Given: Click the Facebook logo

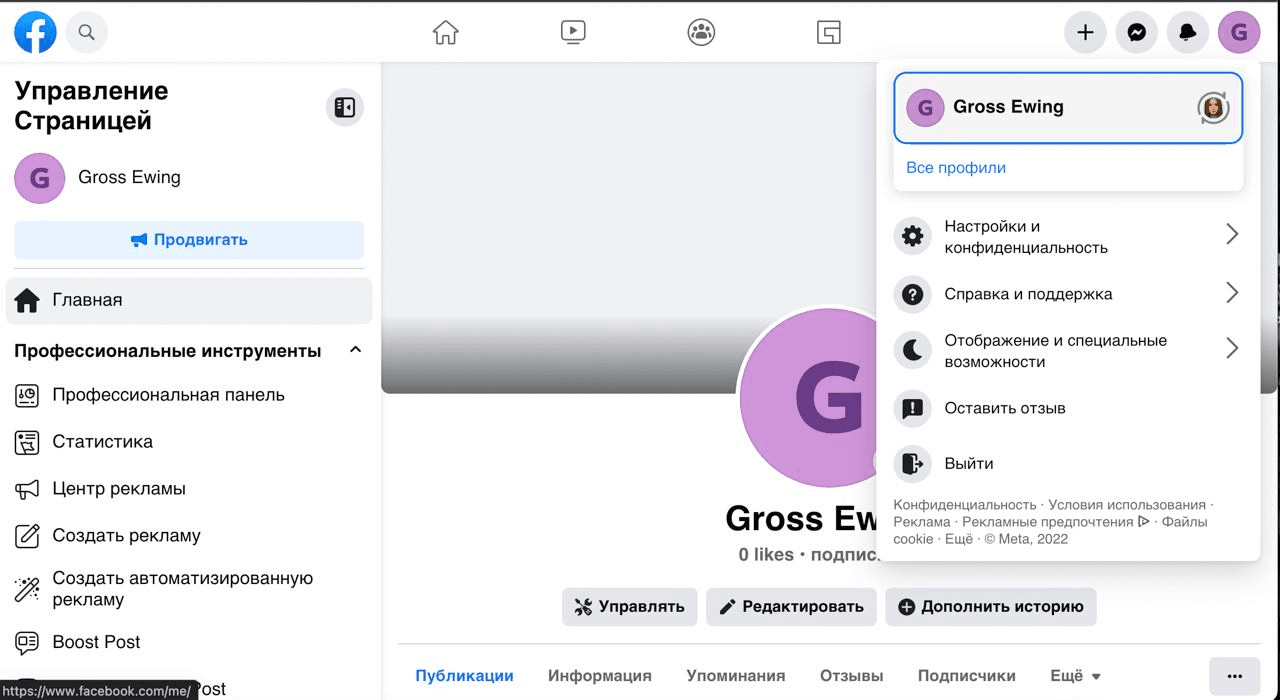Looking at the screenshot, I should coord(35,33).
